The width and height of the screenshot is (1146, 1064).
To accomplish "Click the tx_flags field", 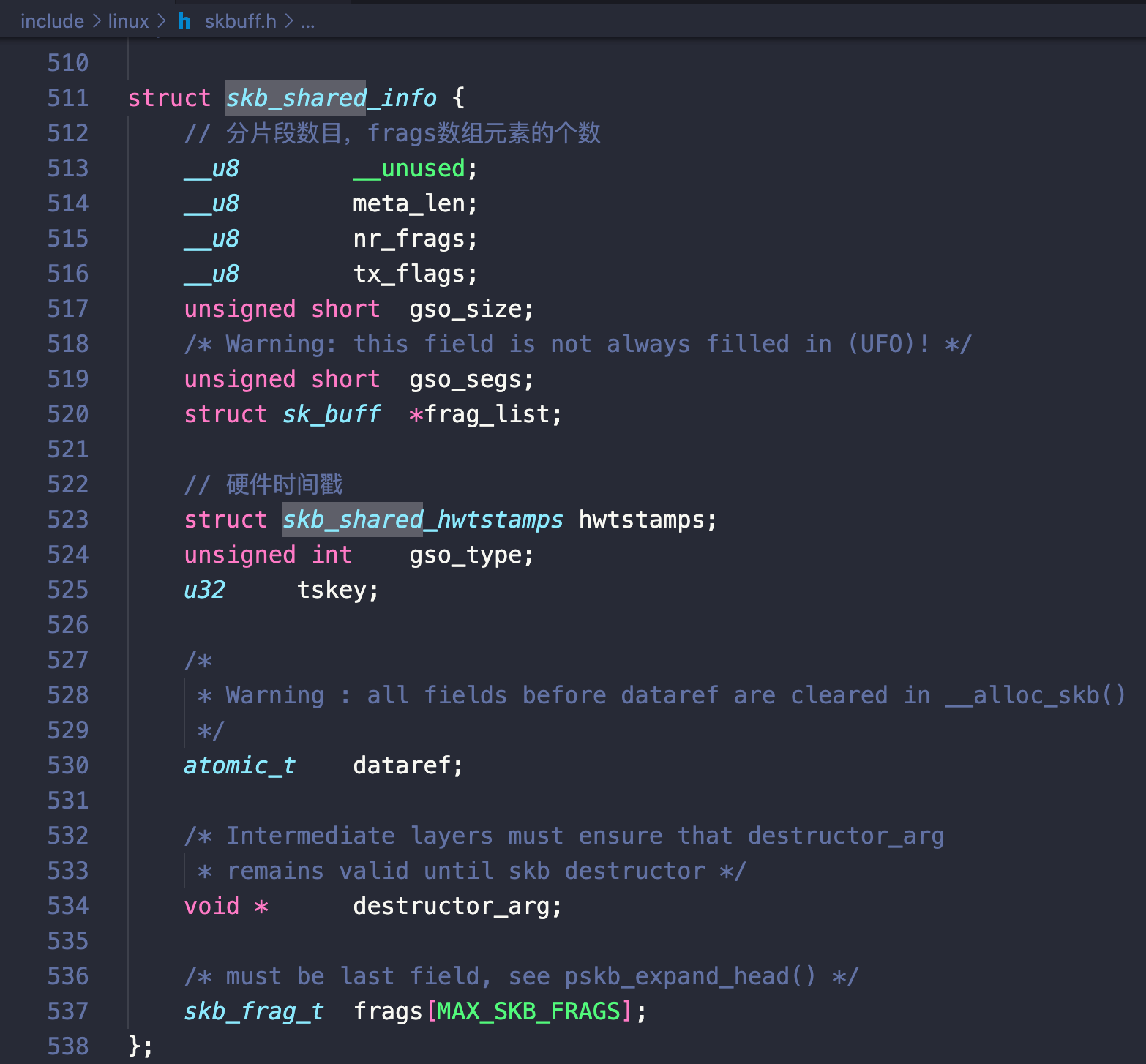I will click(409, 274).
